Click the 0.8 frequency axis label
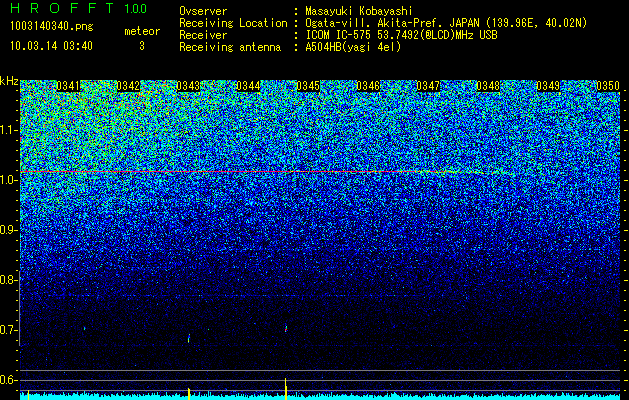The width and height of the screenshot is (629, 400). click(x=8, y=280)
